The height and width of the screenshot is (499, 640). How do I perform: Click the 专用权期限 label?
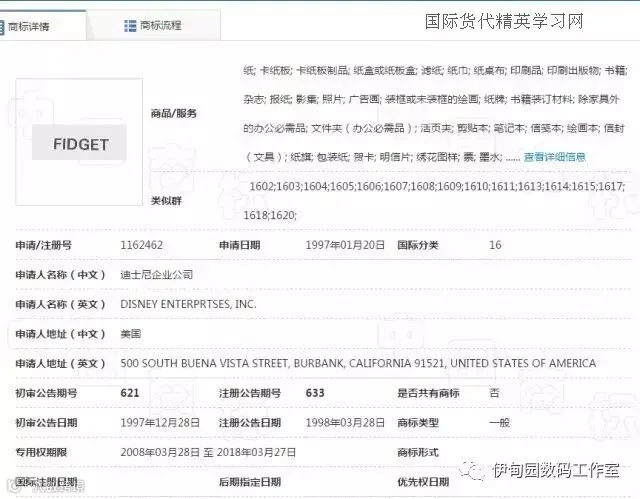tap(41, 452)
